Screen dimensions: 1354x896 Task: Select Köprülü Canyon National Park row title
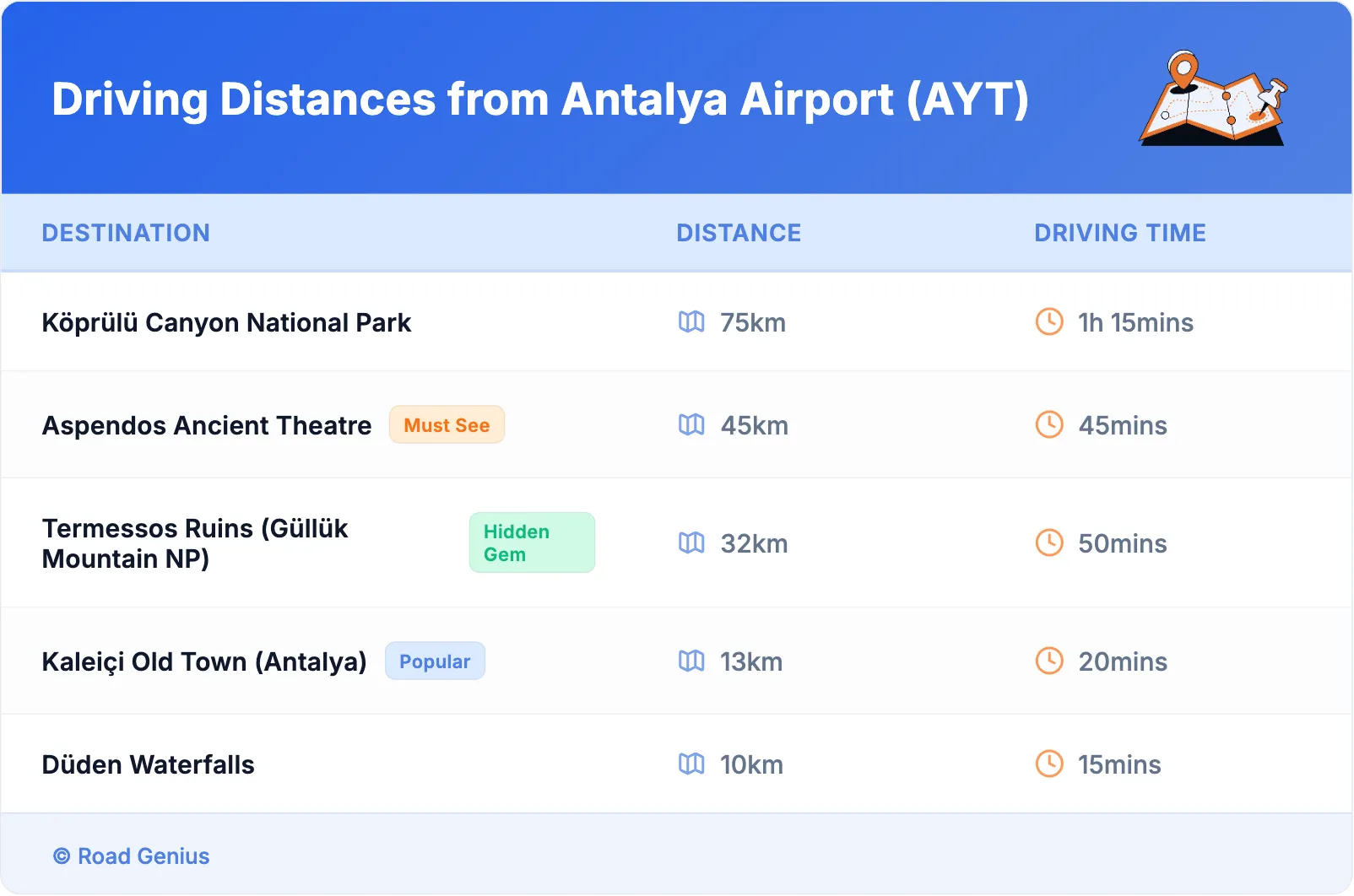226,322
